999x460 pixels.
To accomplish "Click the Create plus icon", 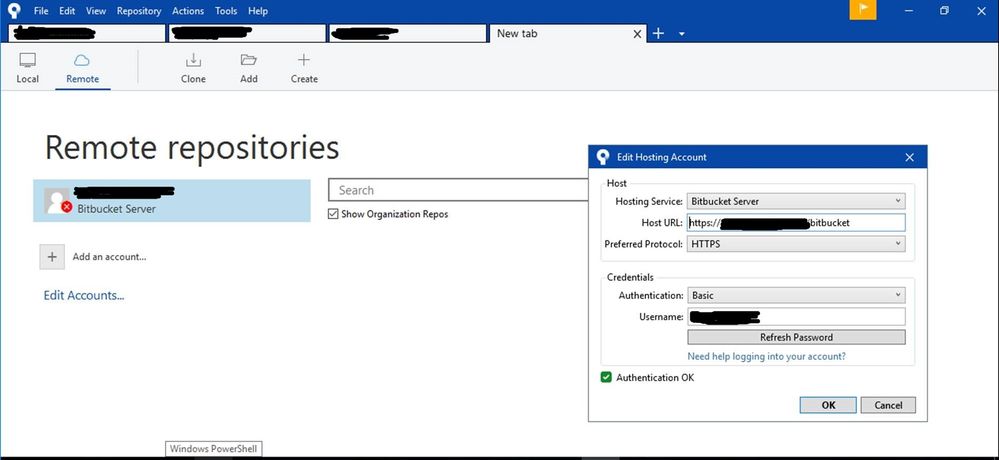I will [x=304, y=61].
